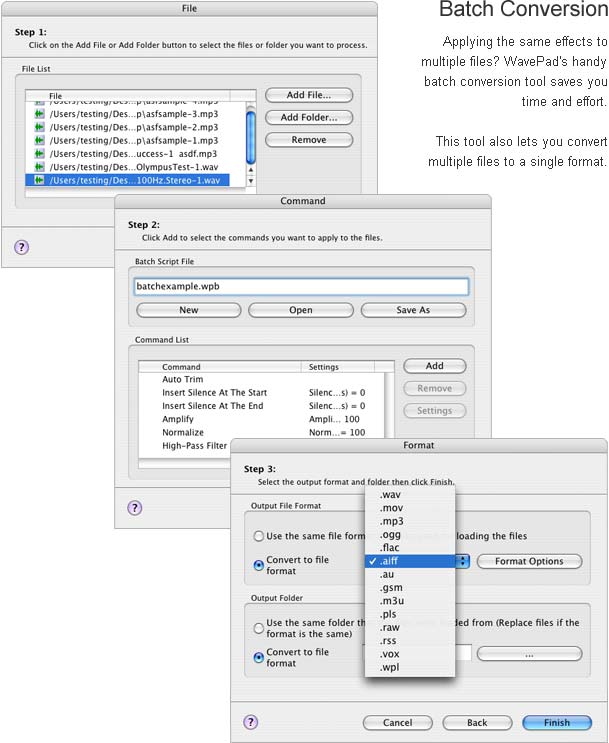This screenshot has height=743, width=609.
Task: Select the High-Pass Filter command row
Action: point(185,445)
